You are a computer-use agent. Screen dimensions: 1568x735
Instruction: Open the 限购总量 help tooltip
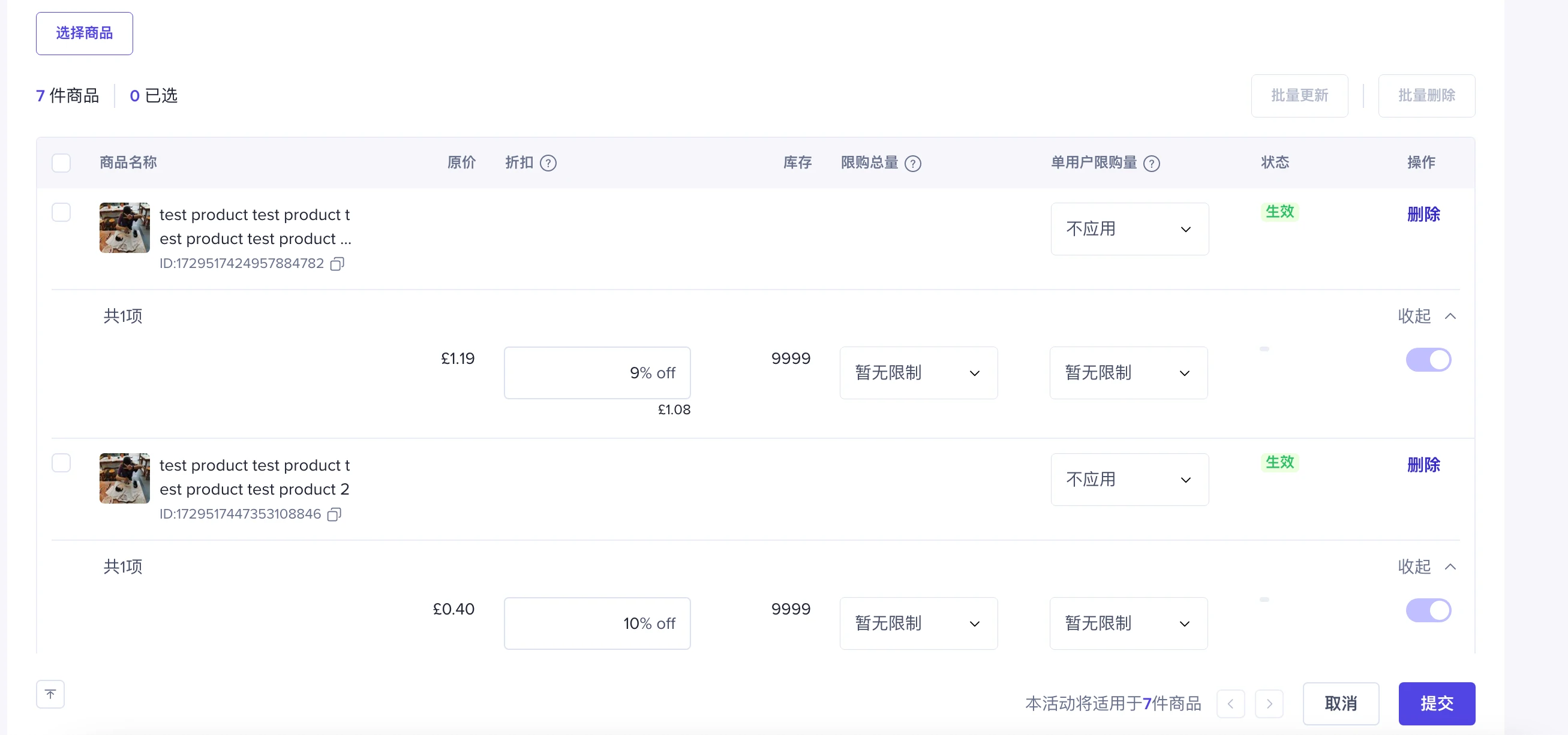point(913,163)
